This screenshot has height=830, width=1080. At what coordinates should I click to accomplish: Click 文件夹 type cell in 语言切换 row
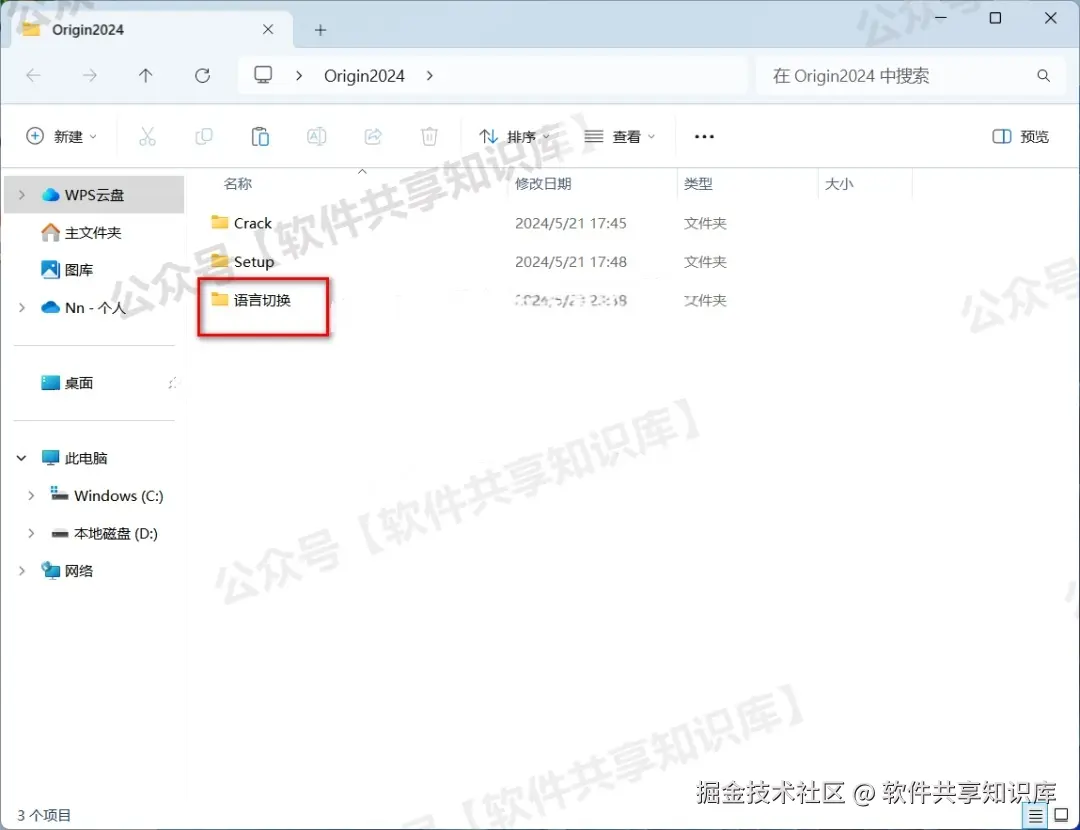coord(705,300)
